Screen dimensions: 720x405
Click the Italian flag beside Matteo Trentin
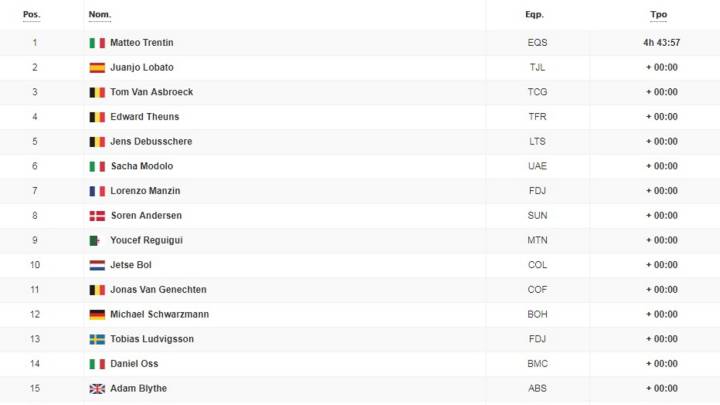pos(97,43)
